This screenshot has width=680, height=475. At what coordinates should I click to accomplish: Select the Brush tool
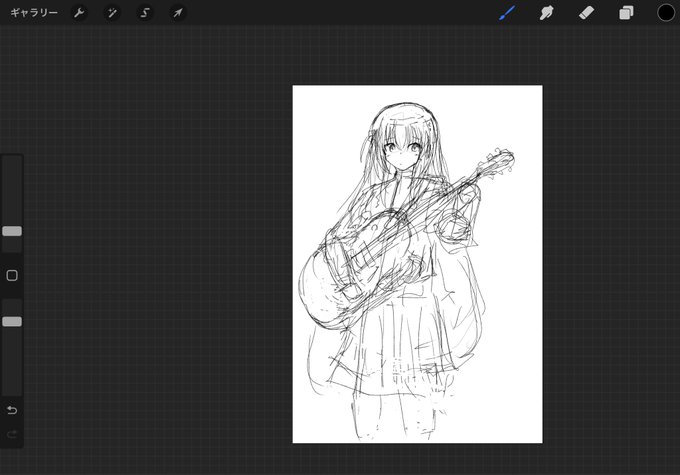point(507,13)
